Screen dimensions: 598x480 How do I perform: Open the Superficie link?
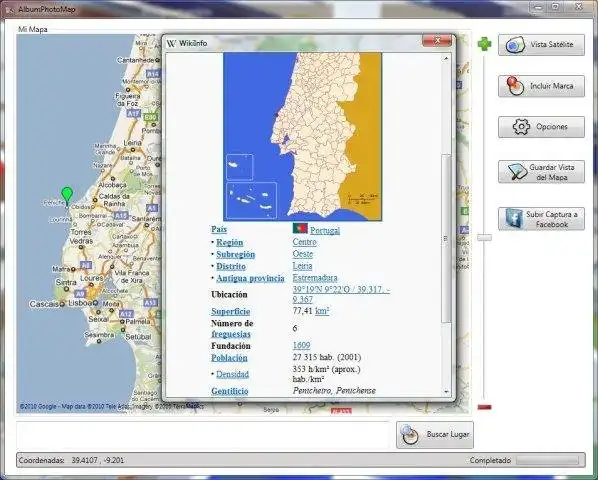pos(231,311)
